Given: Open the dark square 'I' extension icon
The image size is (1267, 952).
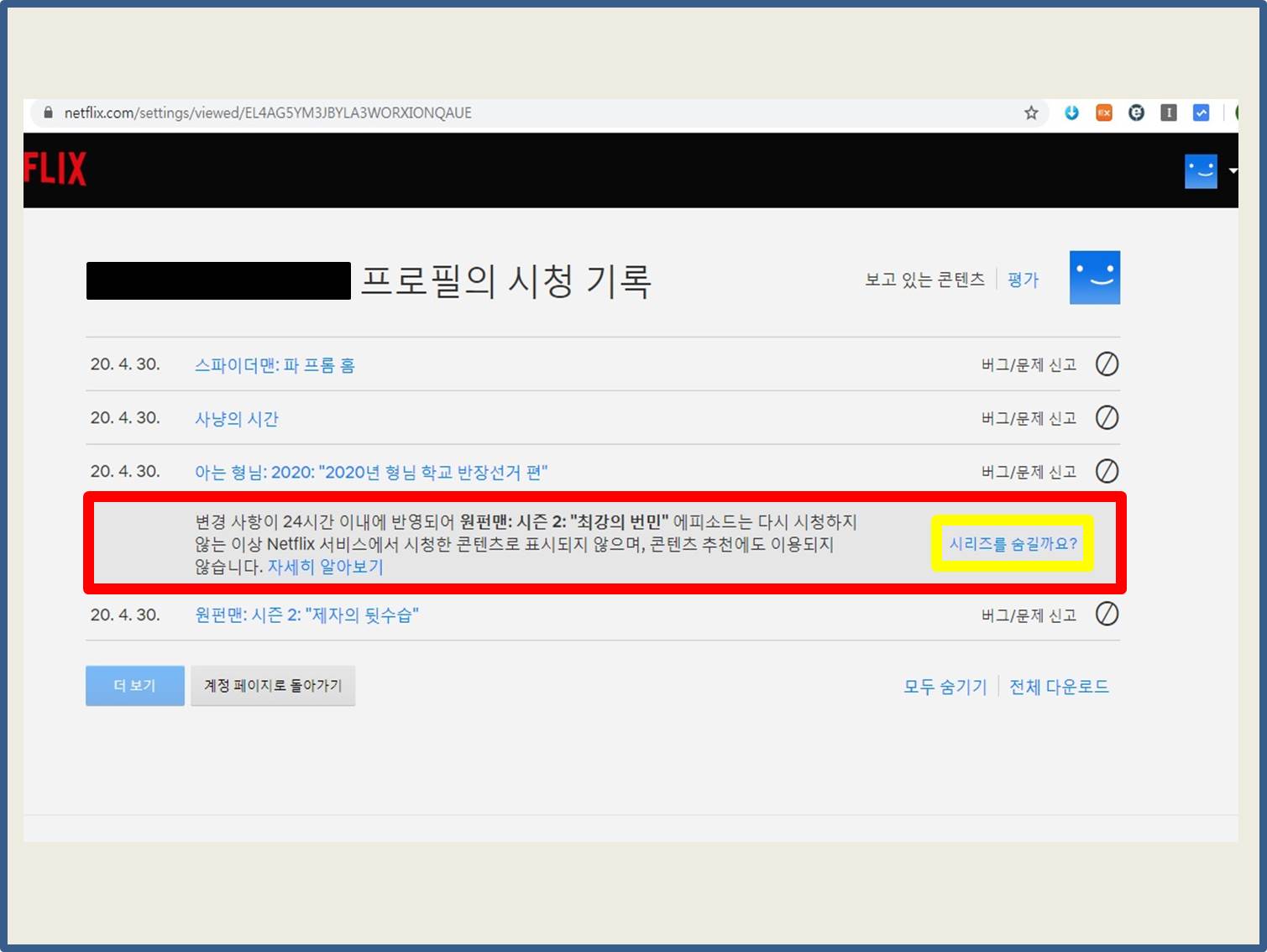Looking at the screenshot, I should [x=1168, y=112].
